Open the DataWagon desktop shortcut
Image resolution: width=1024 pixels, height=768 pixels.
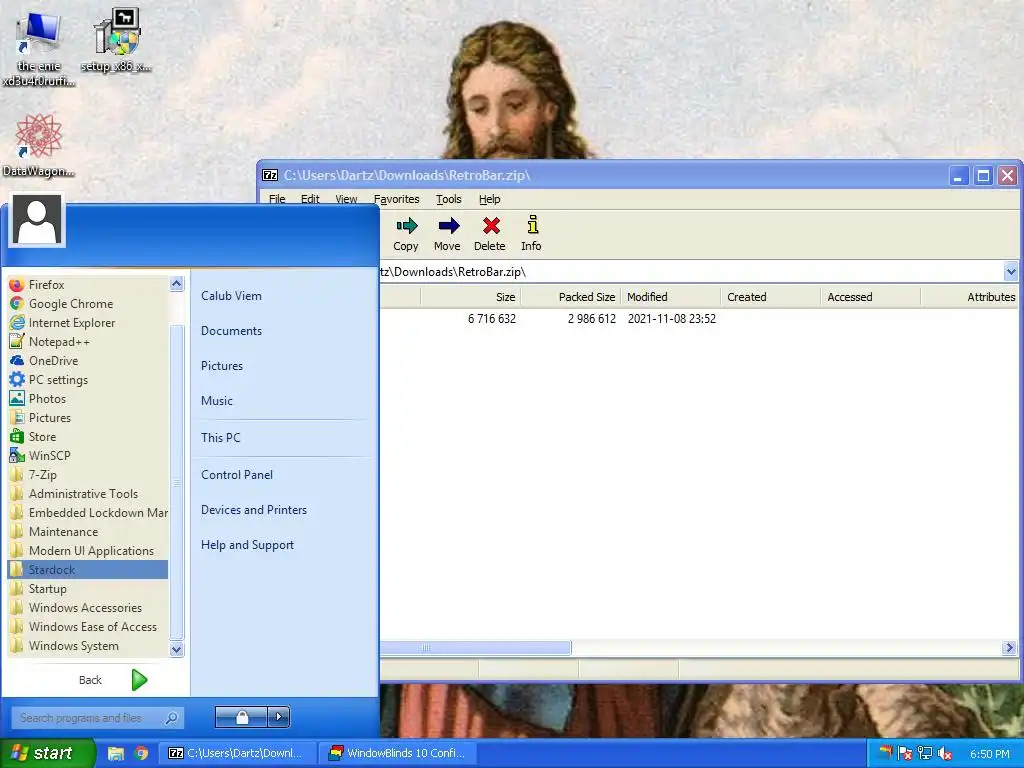tap(38, 146)
